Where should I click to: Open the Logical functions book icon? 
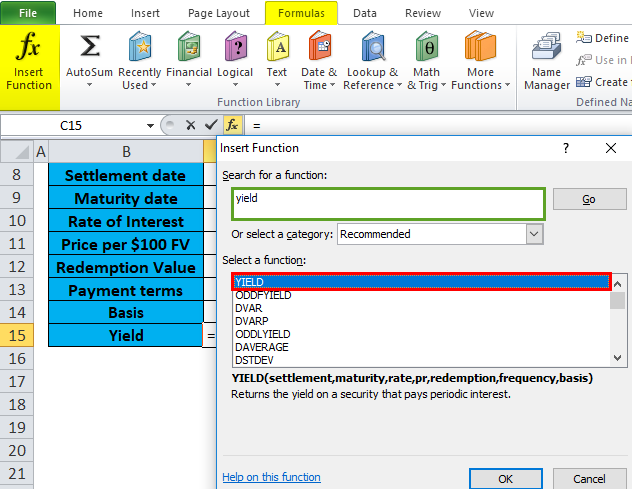point(235,46)
